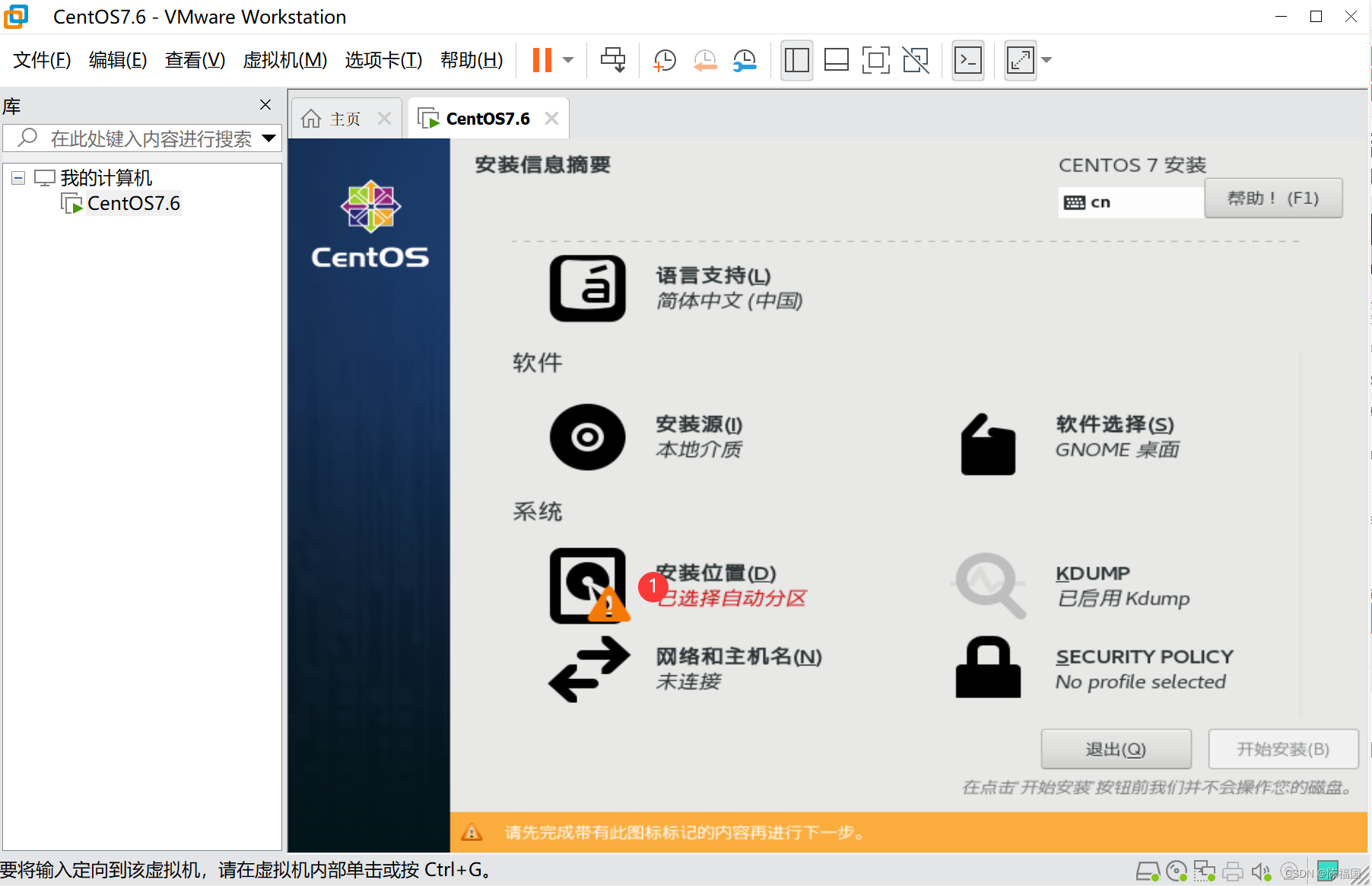Click the sound card status bar icon
Image resolution: width=1372 pixels, height=886 pixels.
coord(1261,872)
